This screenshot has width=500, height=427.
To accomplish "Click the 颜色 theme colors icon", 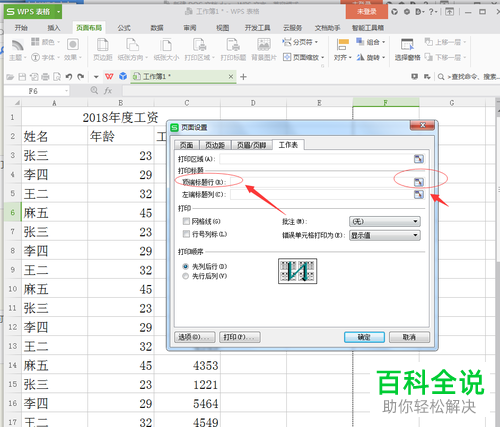I will coord(35,42).
